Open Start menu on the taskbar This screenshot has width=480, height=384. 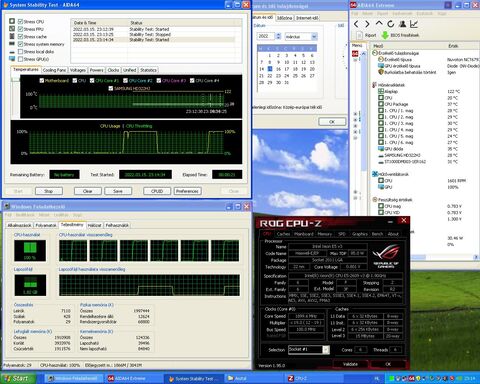pos(18,378)
